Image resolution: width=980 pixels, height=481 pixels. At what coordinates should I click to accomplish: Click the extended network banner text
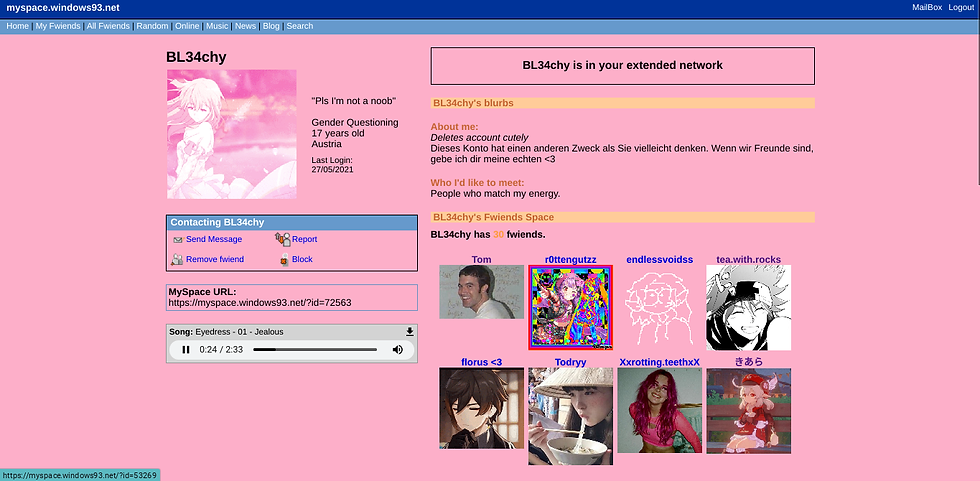(x=622, y=65)
